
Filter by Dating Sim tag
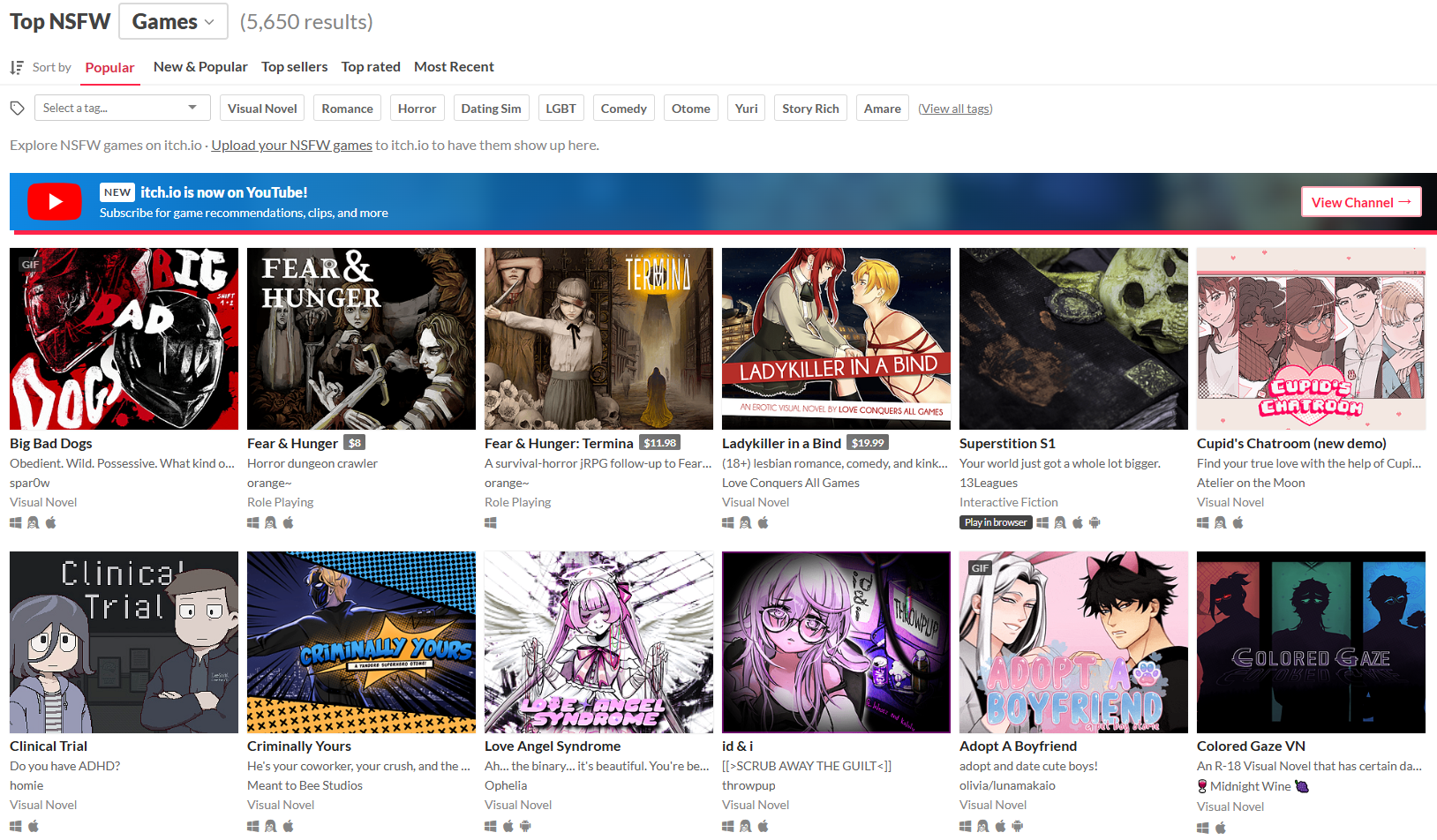click(491, 109)
